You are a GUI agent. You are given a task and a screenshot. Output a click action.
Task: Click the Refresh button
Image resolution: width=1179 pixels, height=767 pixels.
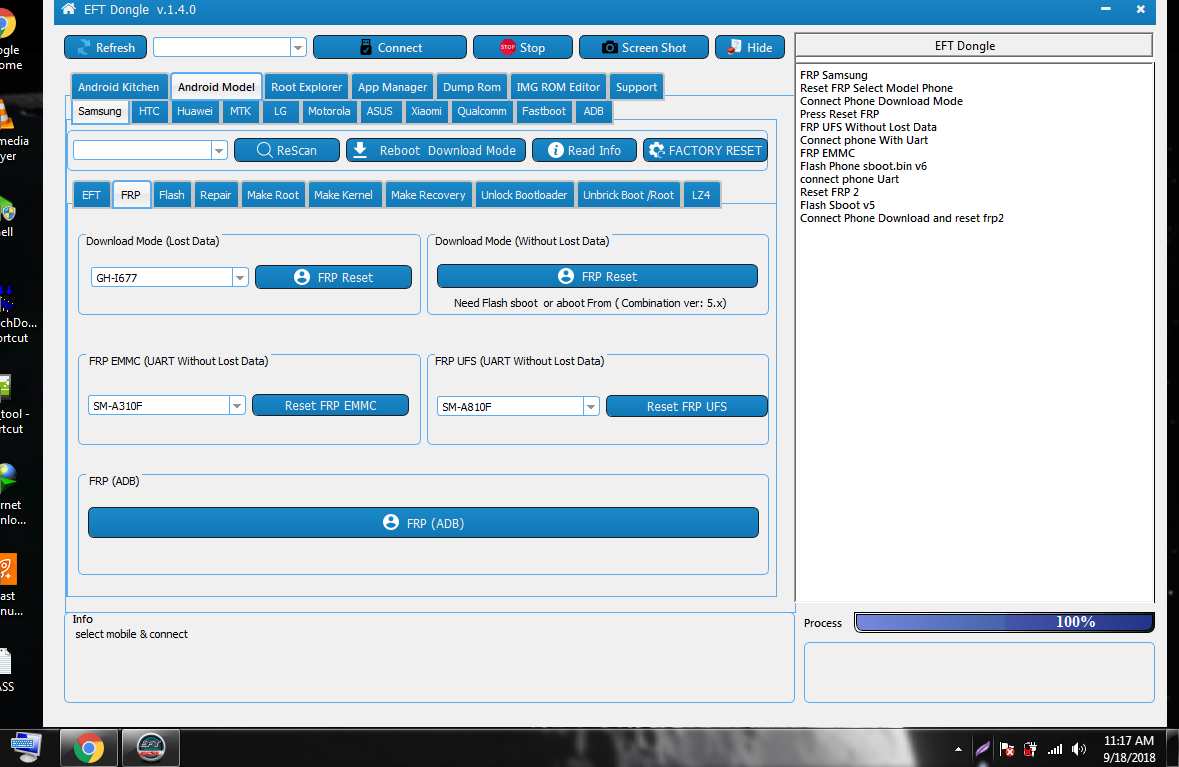point(105,47)
